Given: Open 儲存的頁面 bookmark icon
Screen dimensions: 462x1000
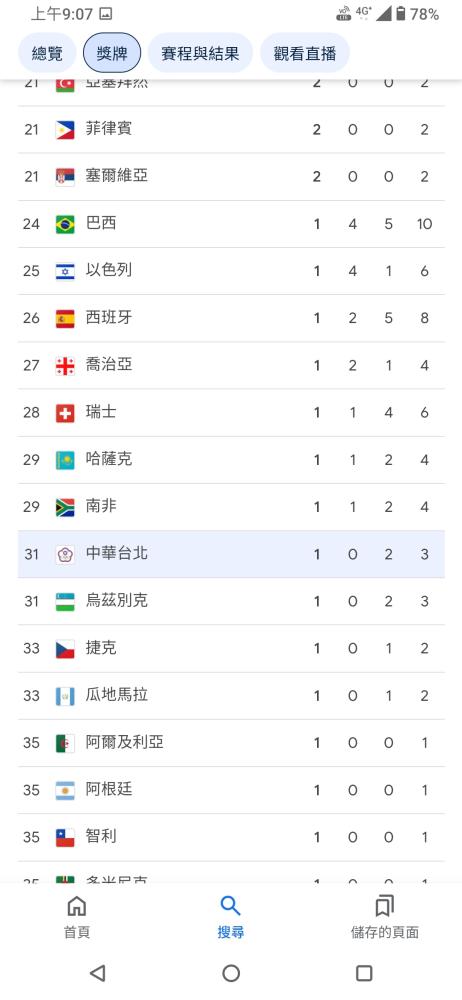Looking at the screenshot, I should tap(385, 906).
